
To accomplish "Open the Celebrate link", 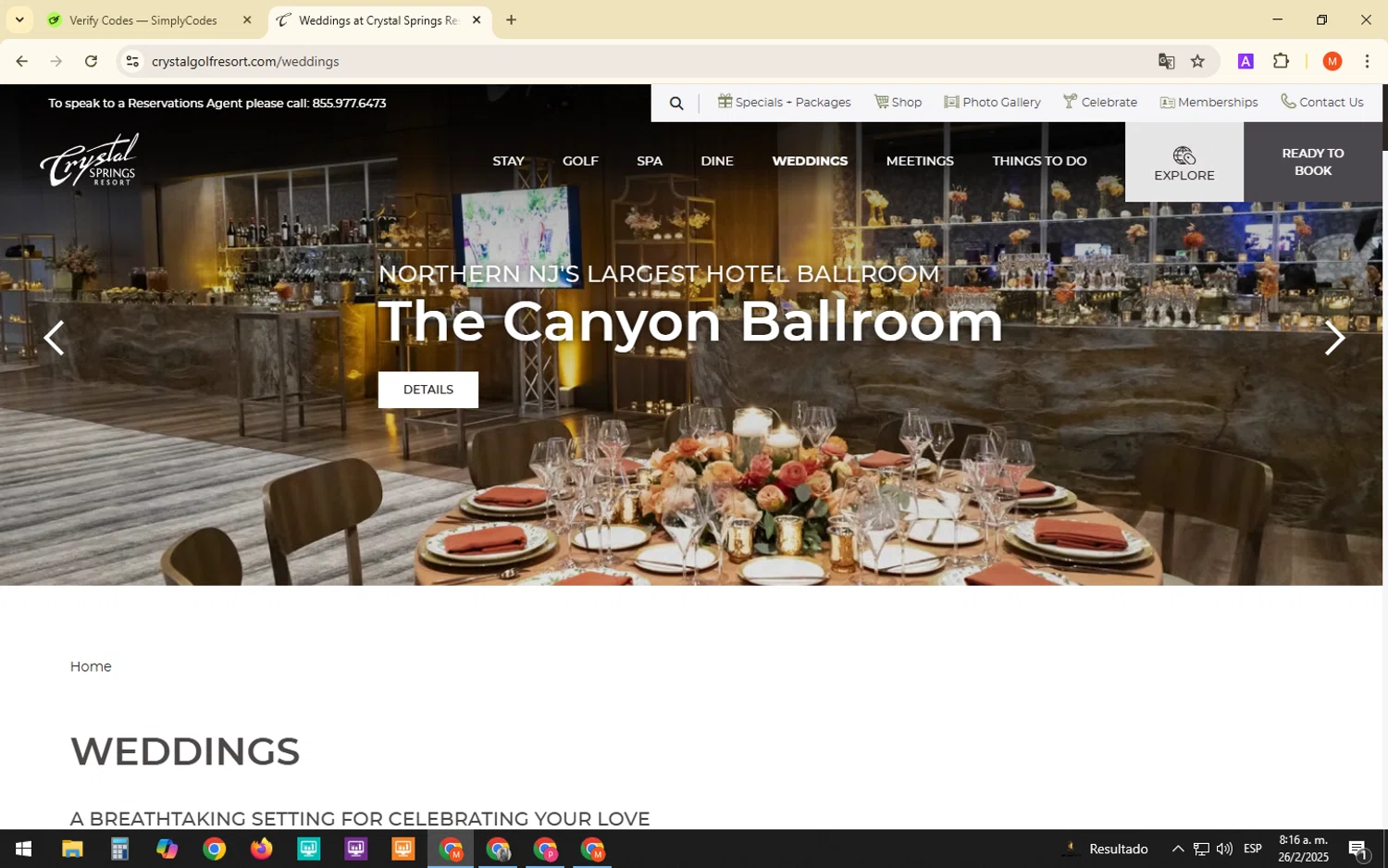I will coord(1099,102).
